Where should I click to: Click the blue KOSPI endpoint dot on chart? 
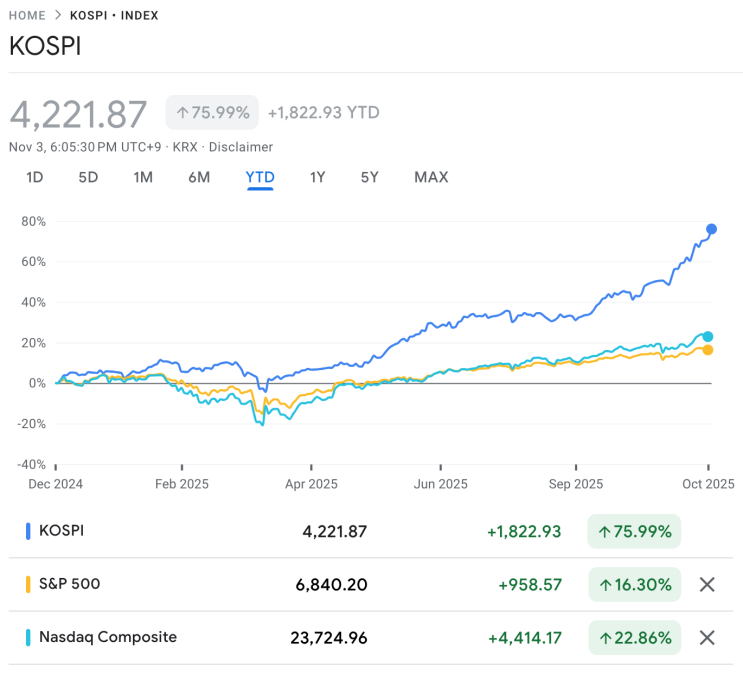tap(711, 229)
